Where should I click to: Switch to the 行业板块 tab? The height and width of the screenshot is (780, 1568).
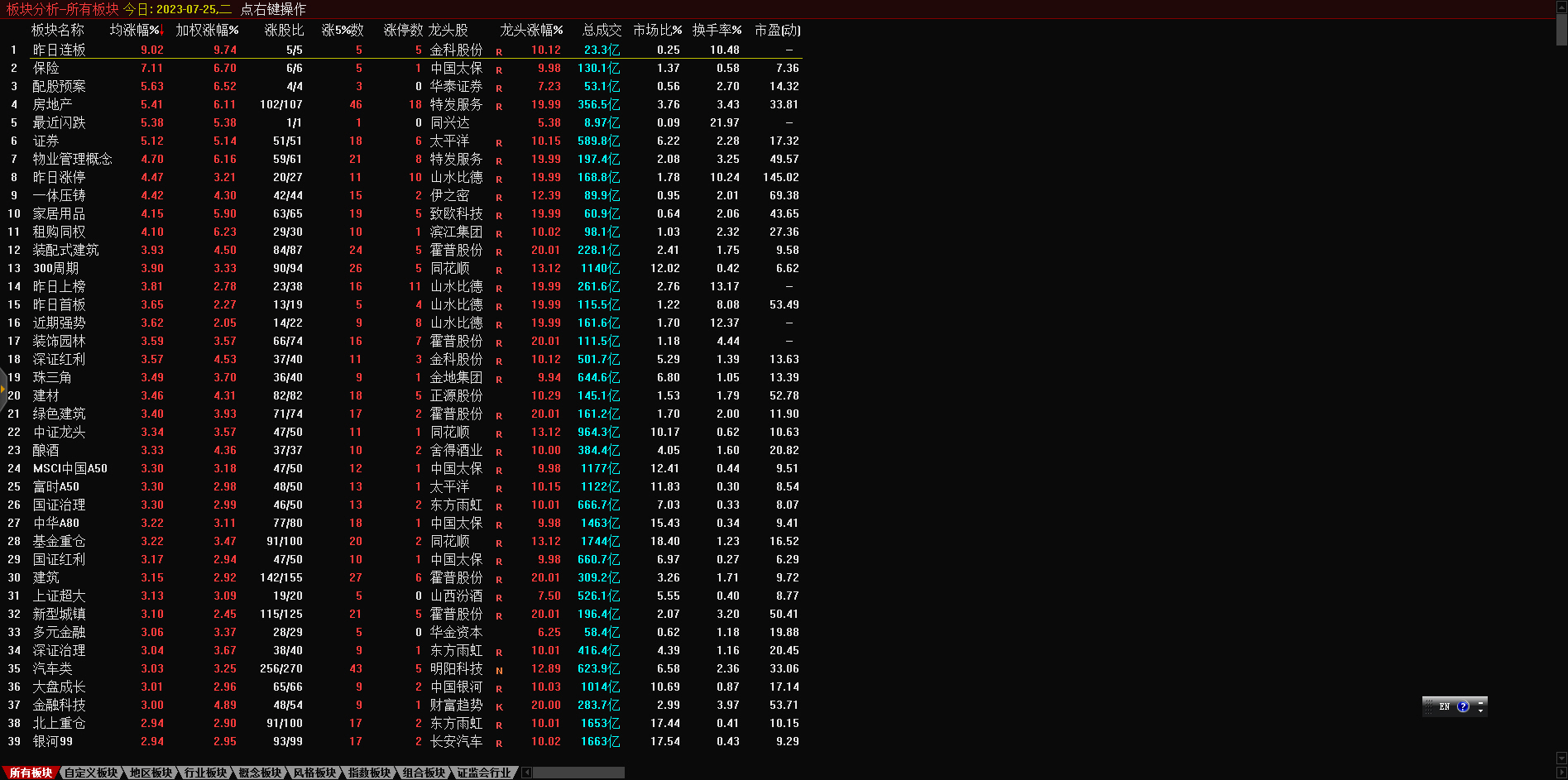click(x=205, y=773)
